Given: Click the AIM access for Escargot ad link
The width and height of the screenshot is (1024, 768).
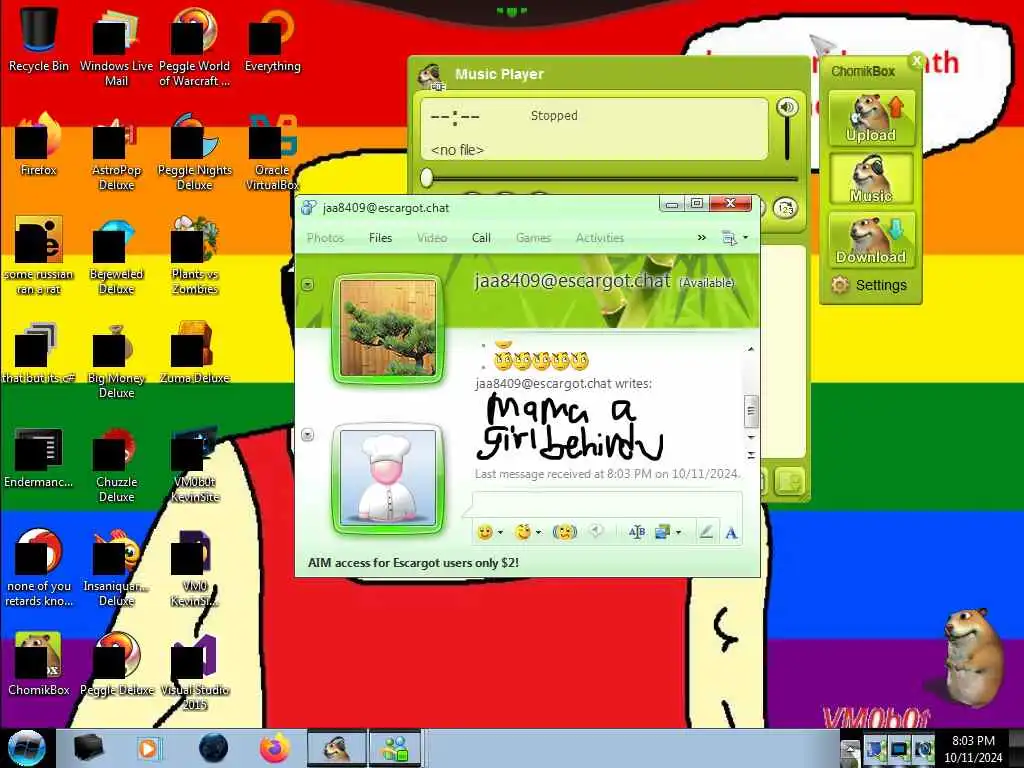Looking at the screenshot, I should tap(413, 562).
